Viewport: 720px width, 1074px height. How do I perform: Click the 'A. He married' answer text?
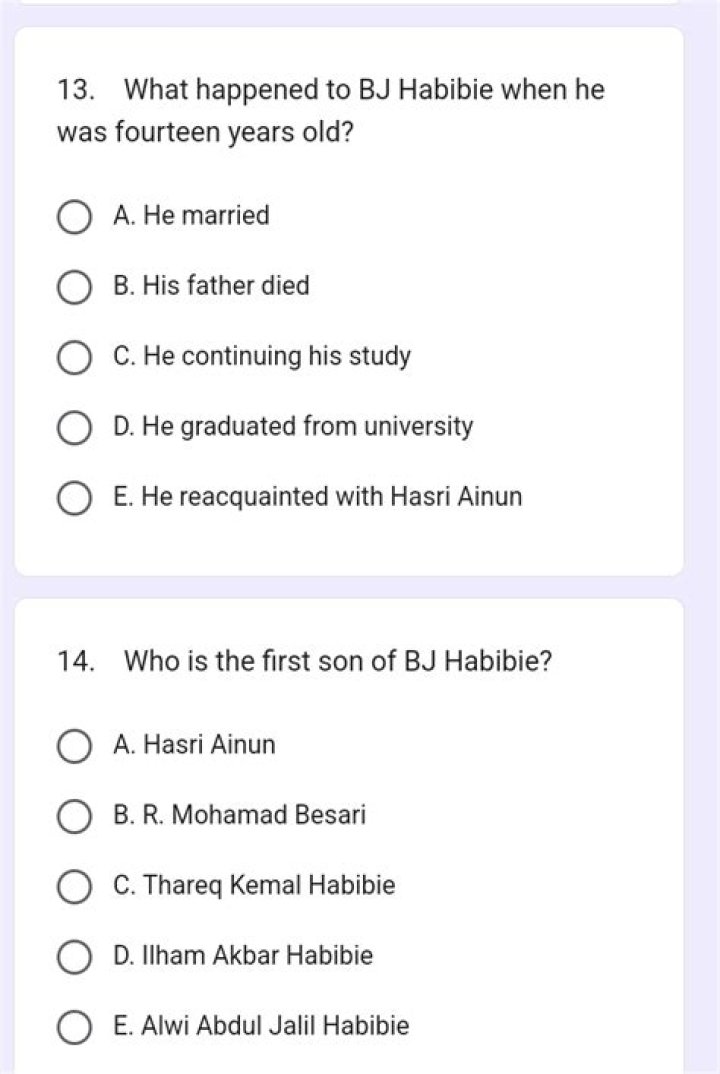pyautogui.click(x=192, y=216)
